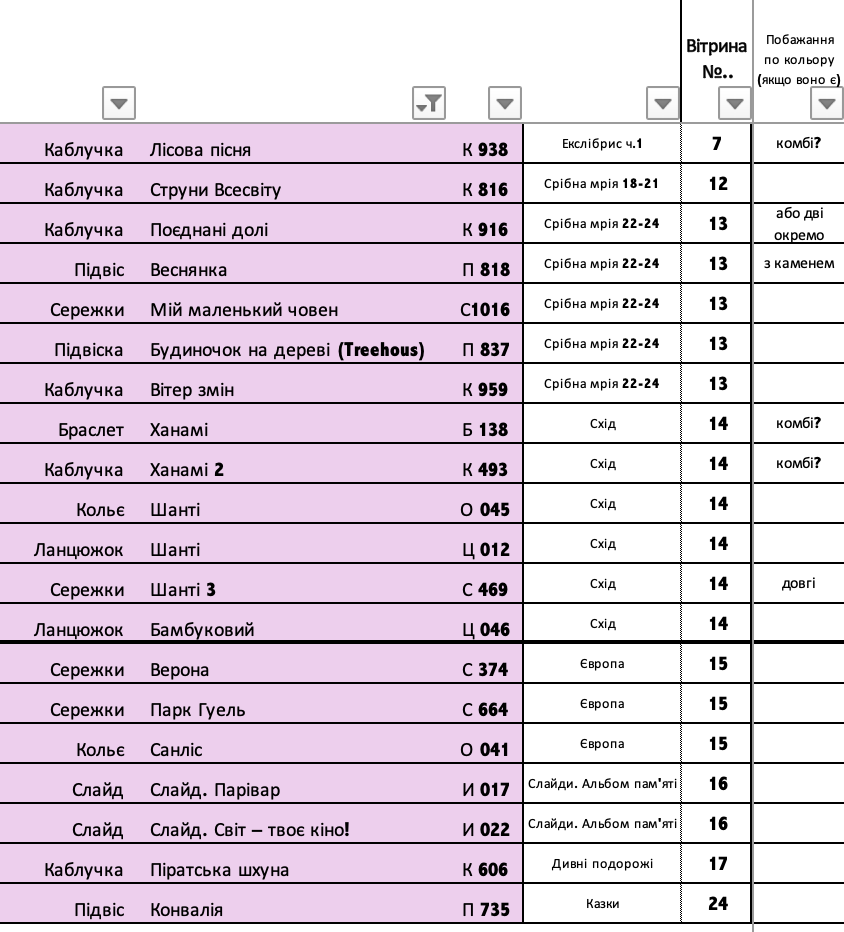Open the filter dropdown above the collection names

(663, 103)
